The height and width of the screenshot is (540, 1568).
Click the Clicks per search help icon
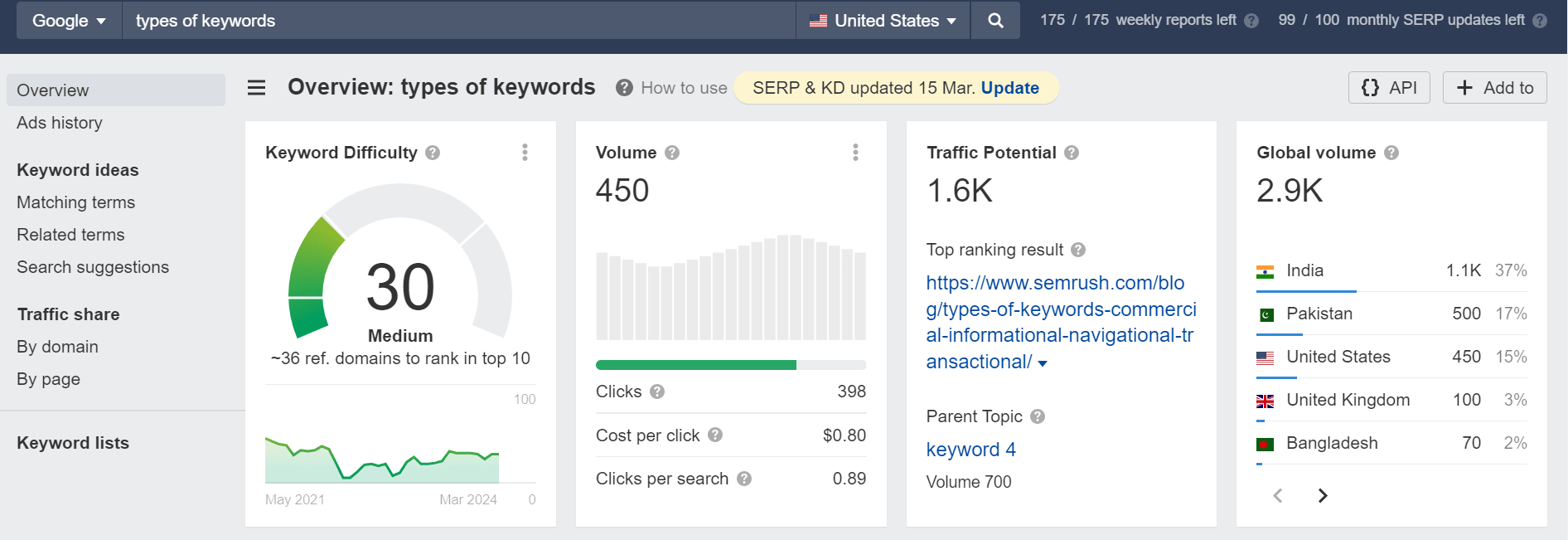(x=744, y=479)
